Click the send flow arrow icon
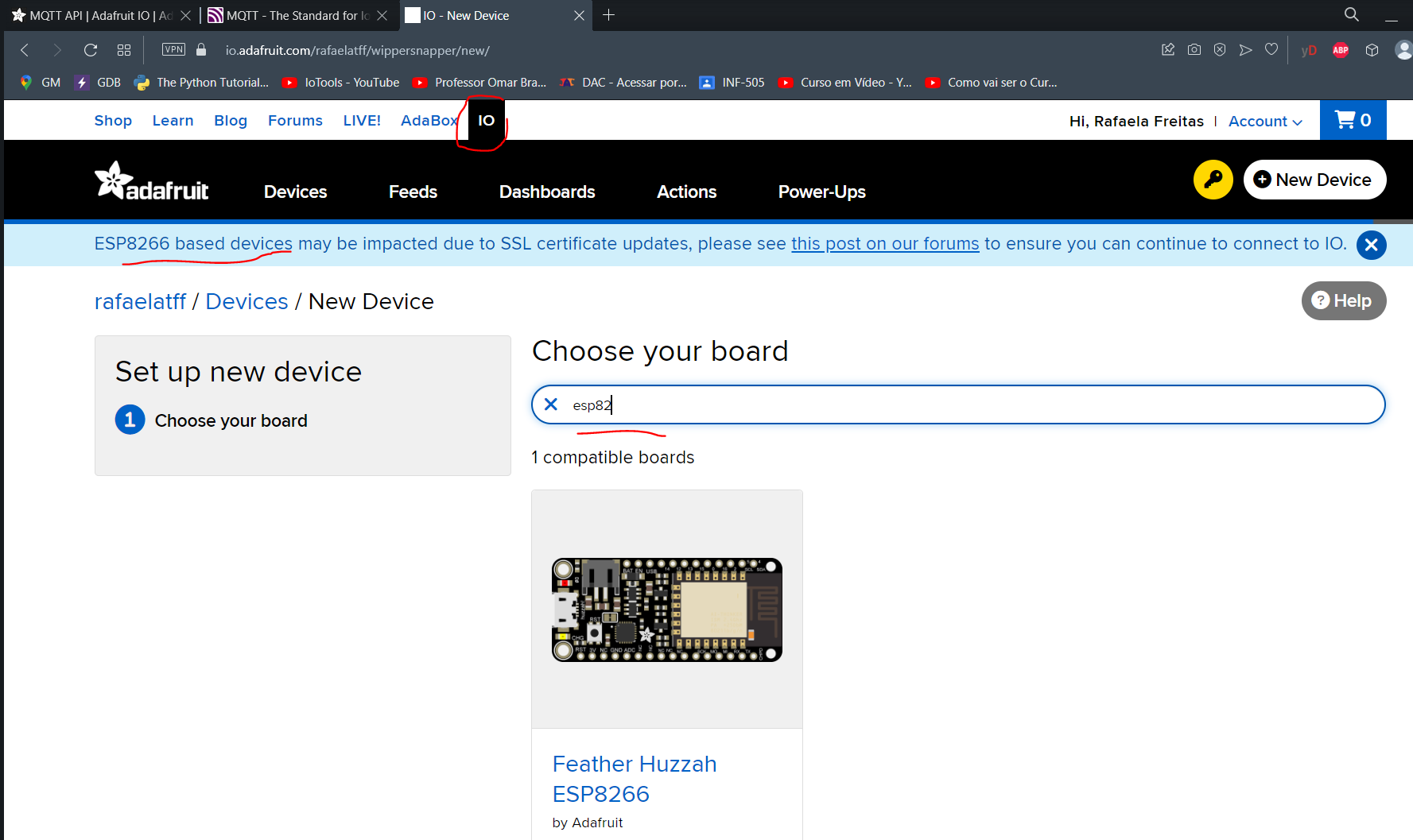The image size is (1413, 840). [x=1245, y=50]
